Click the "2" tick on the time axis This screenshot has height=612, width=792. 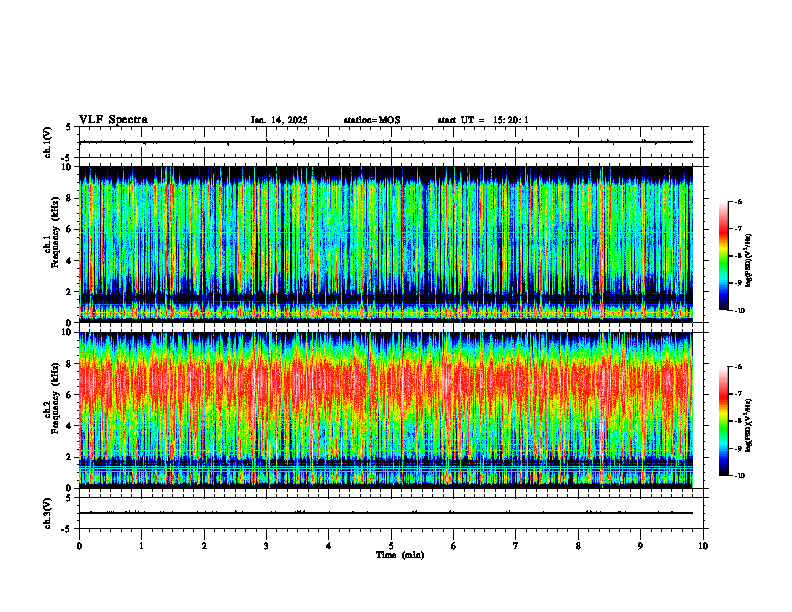[204, 546]
